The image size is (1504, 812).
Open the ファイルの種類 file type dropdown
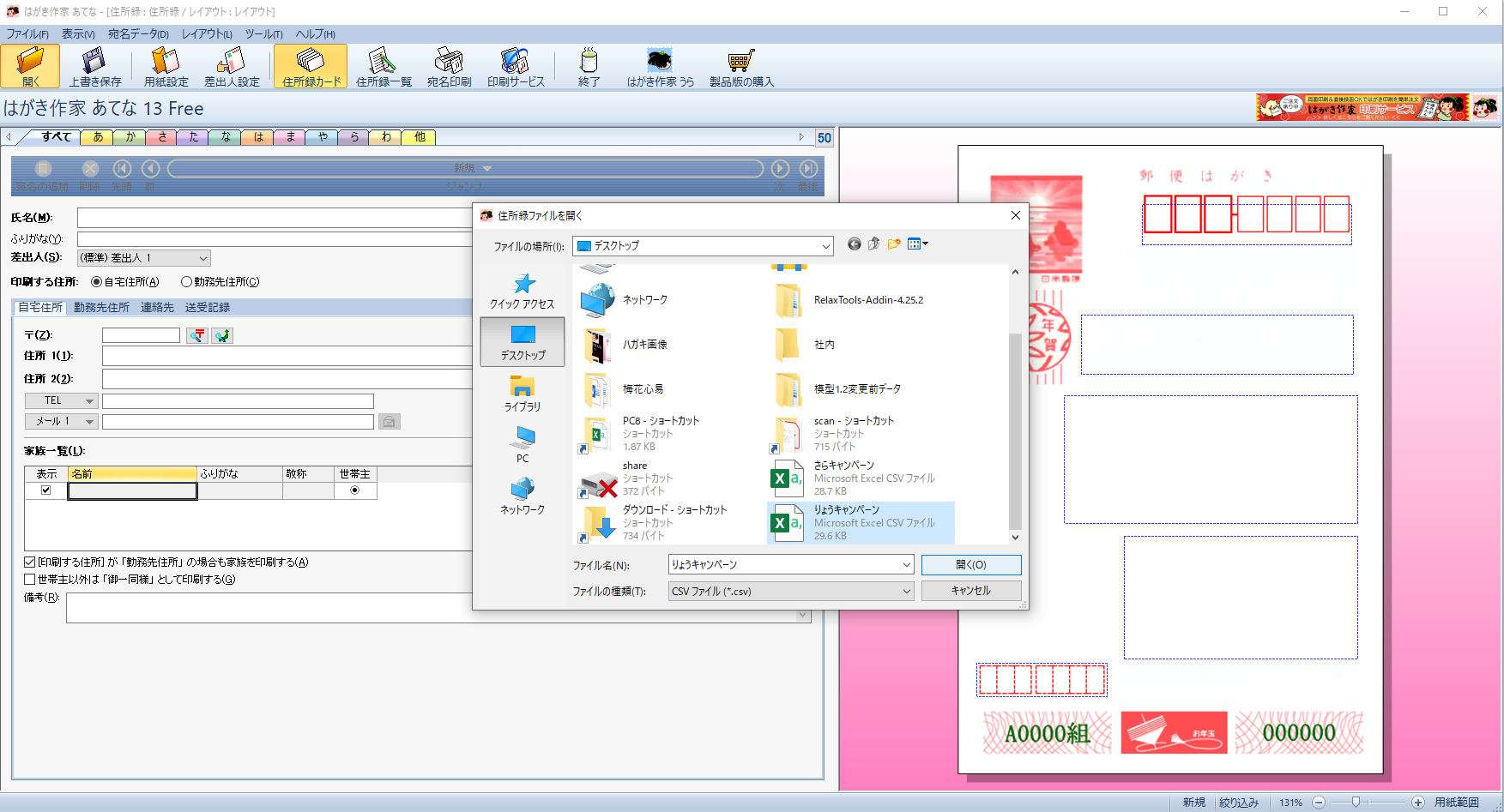point(906,592)
